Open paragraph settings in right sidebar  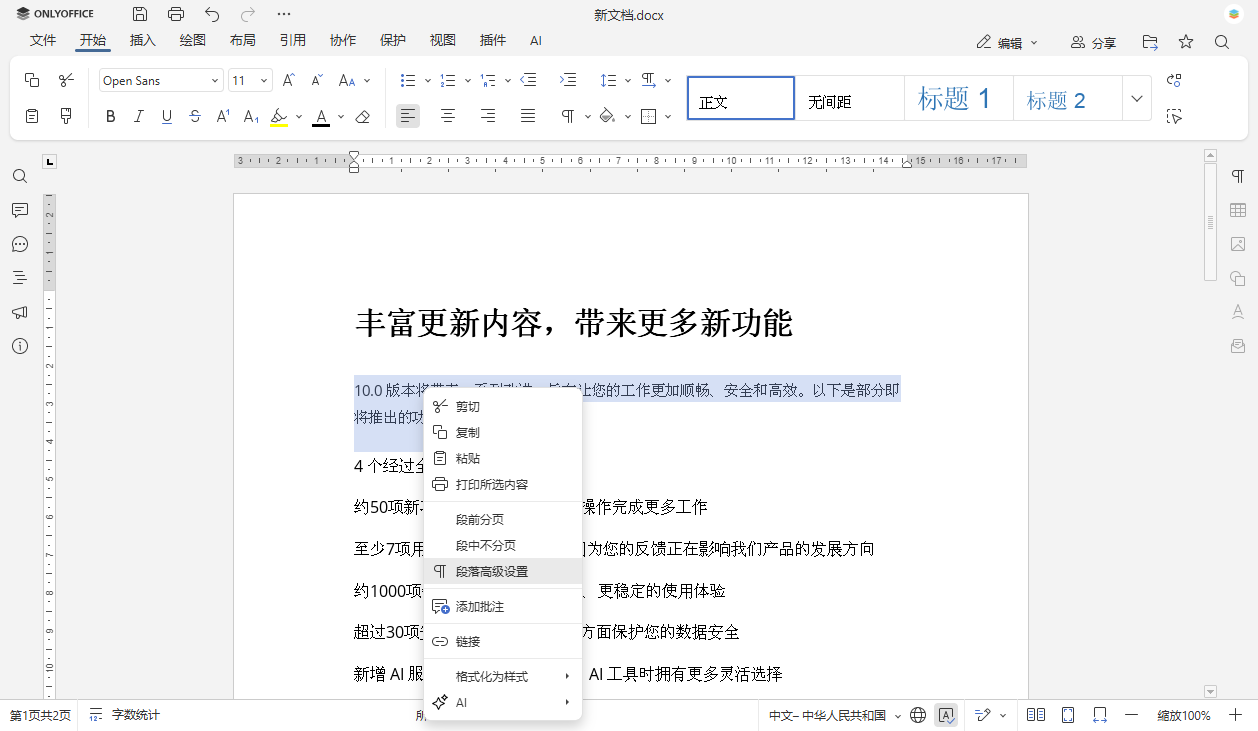1238,177
